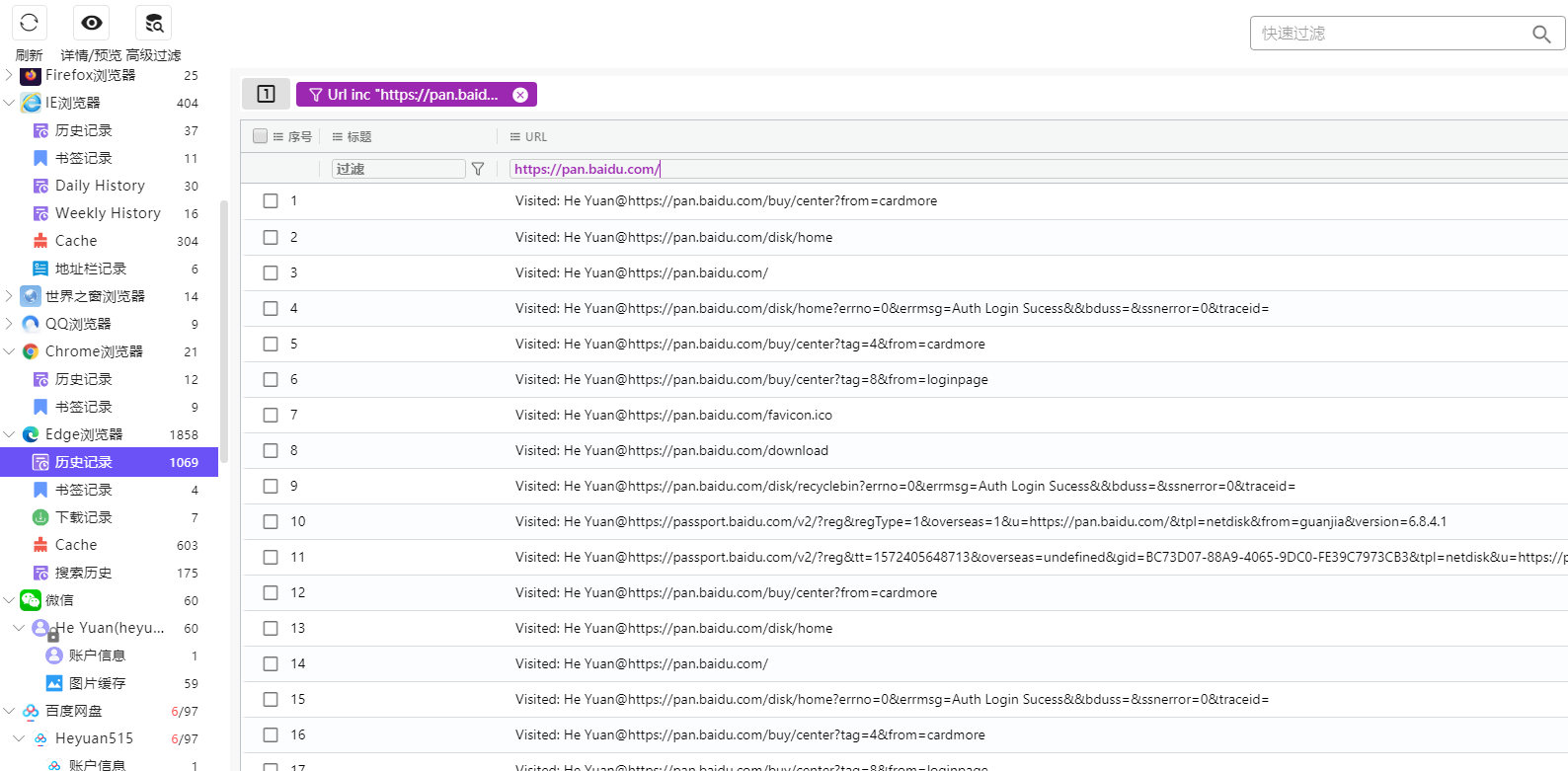
Task: Click the Edge Cache icon with count 603
Action: 40,545
